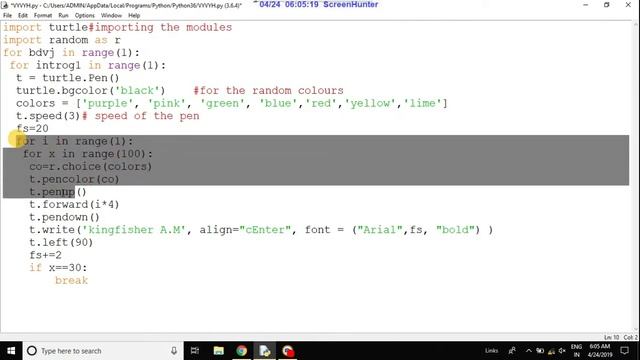The height and width of the screenshot is (360, 640).
Task: Switch to the Python IDLE taskbar icon
Action: (264, 351)
